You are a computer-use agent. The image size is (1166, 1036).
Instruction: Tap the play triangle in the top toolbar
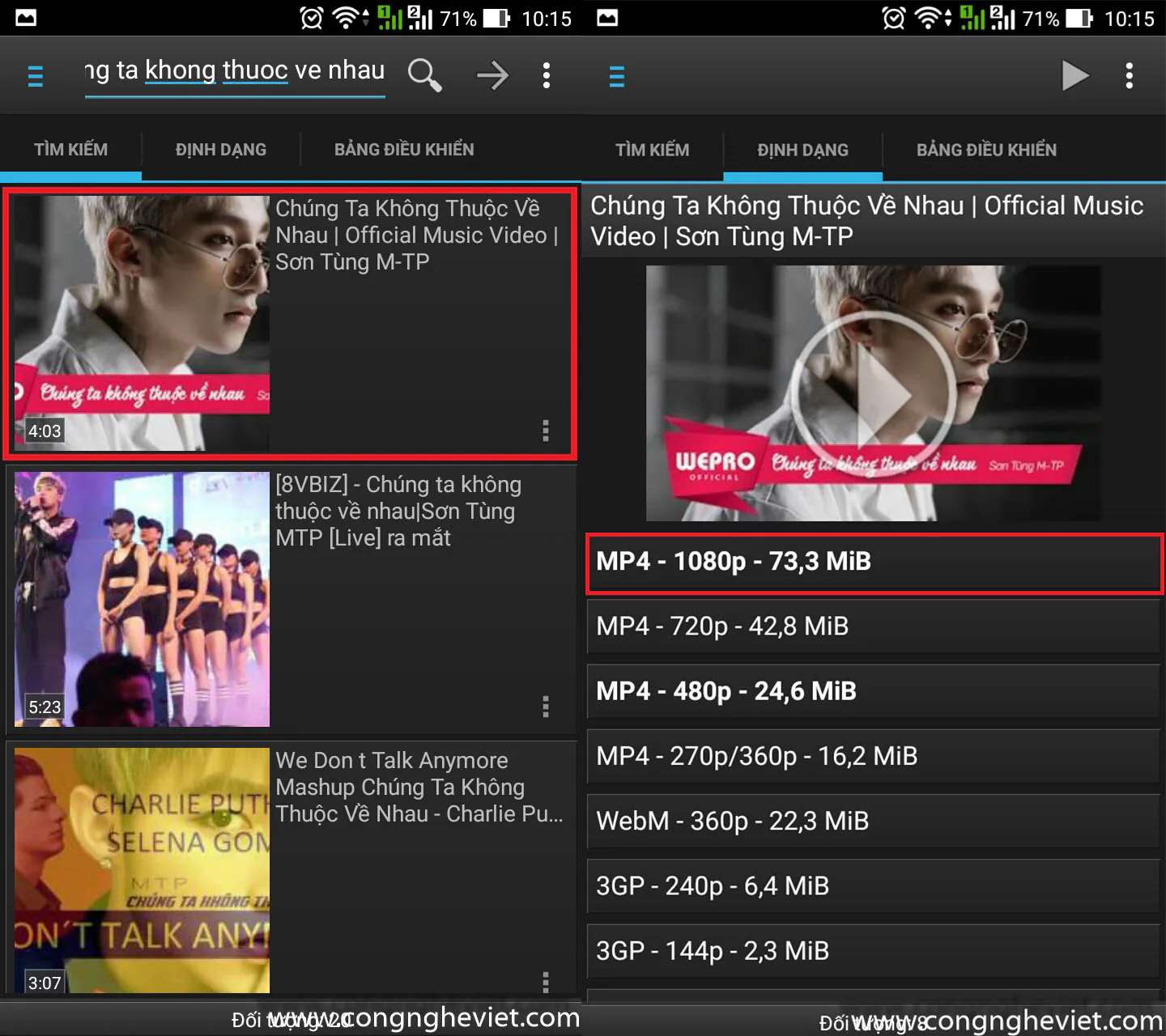pyautogui.click(x=1075, y=75)
